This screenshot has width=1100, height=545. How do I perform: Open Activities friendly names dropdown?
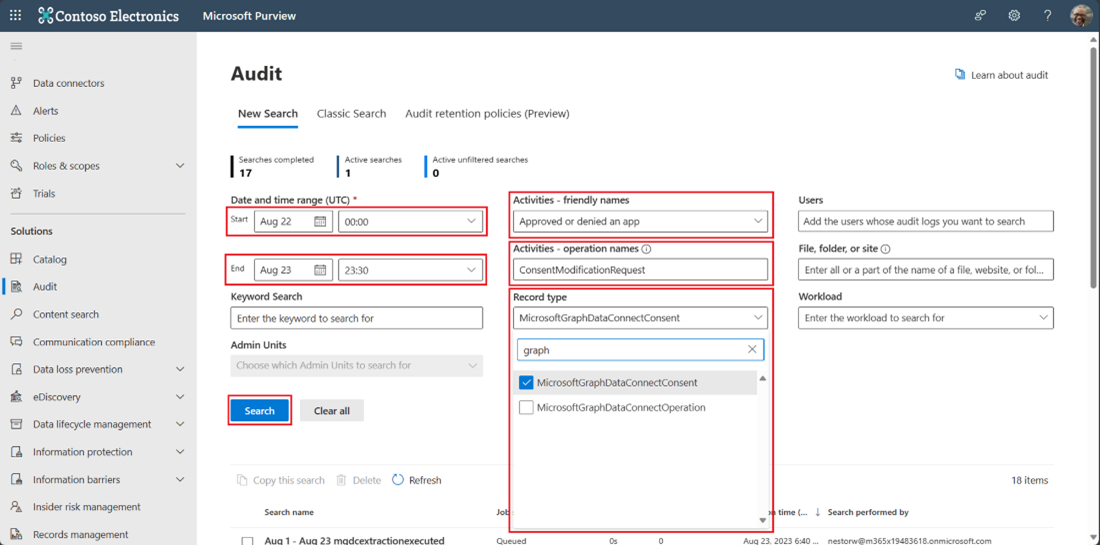640,222
